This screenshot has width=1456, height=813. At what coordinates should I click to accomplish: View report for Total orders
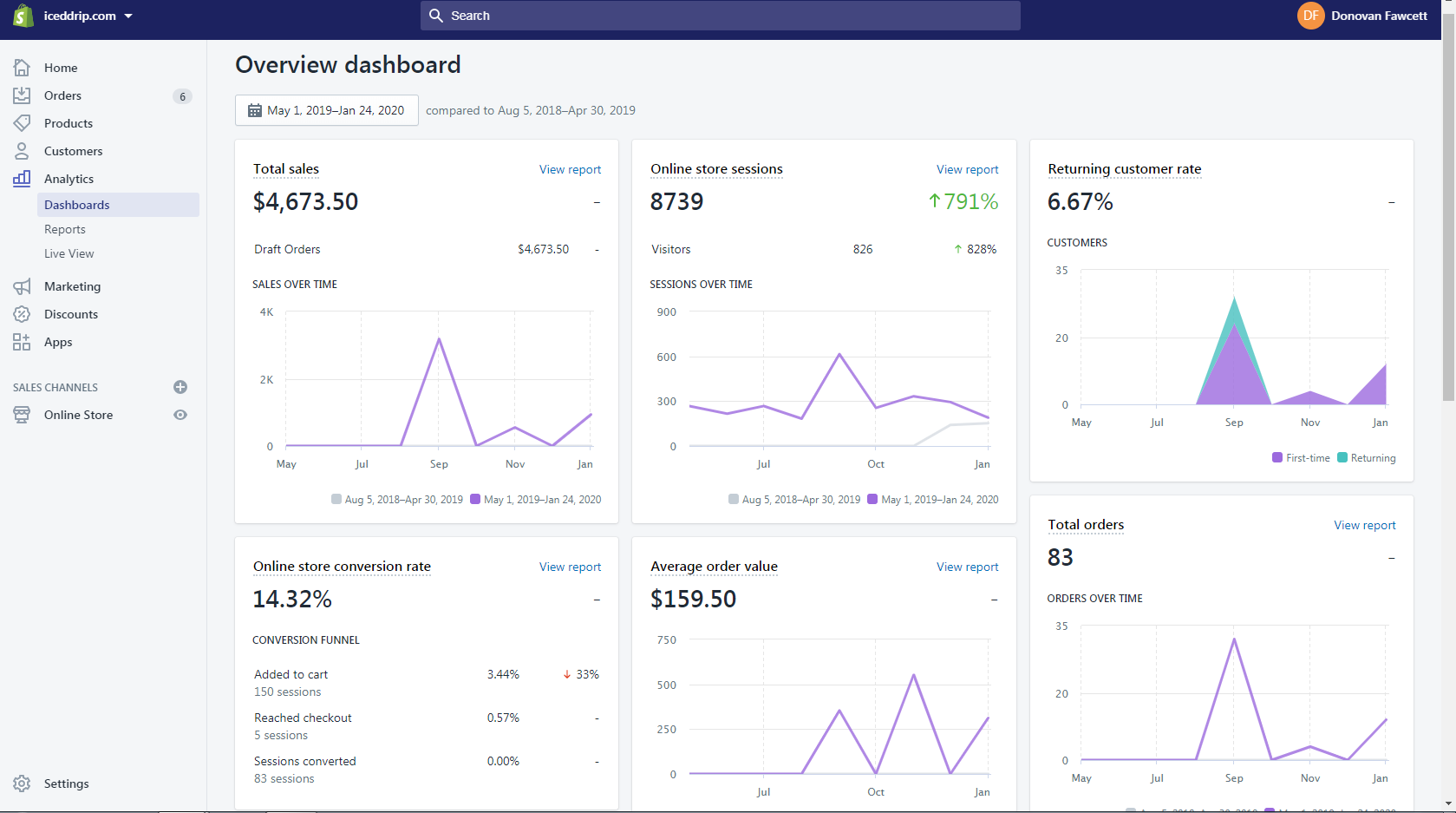tap(1364, 525)
